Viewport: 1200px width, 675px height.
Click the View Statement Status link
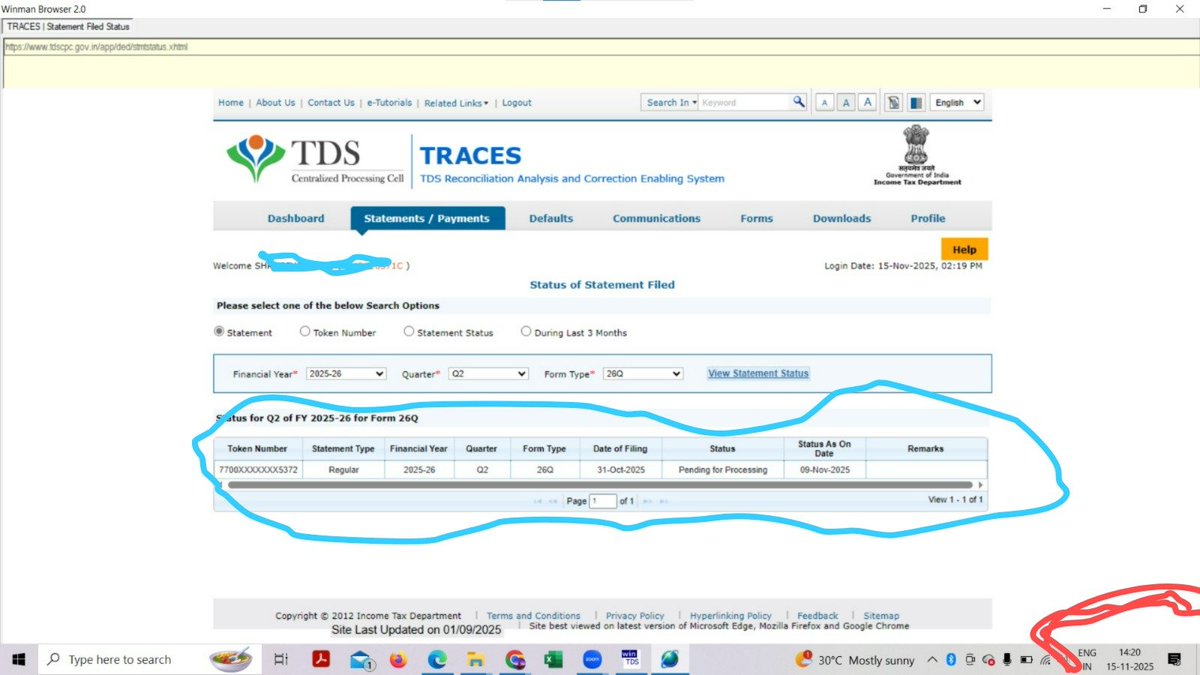[758, 373]
